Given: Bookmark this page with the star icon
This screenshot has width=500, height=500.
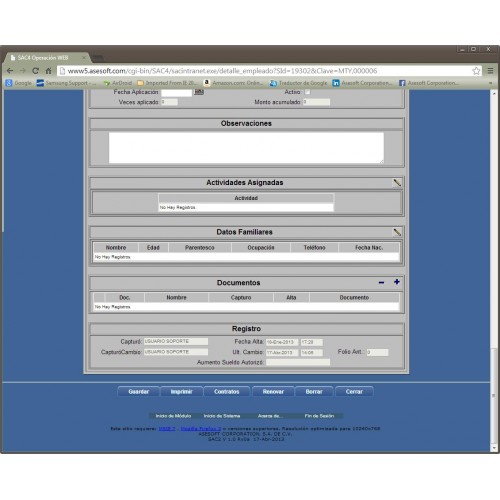Looking at the screenshot, I should coord(476,71).
